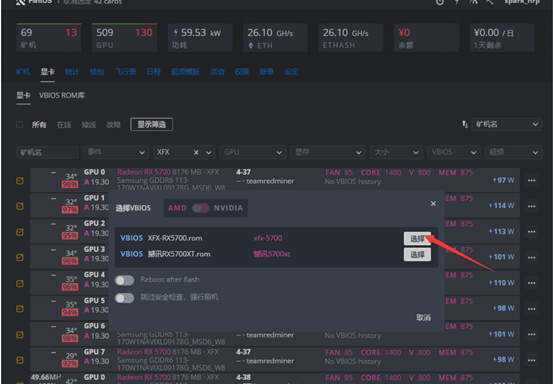Click the yellow status icon beside GPU 4

(20, 283)
